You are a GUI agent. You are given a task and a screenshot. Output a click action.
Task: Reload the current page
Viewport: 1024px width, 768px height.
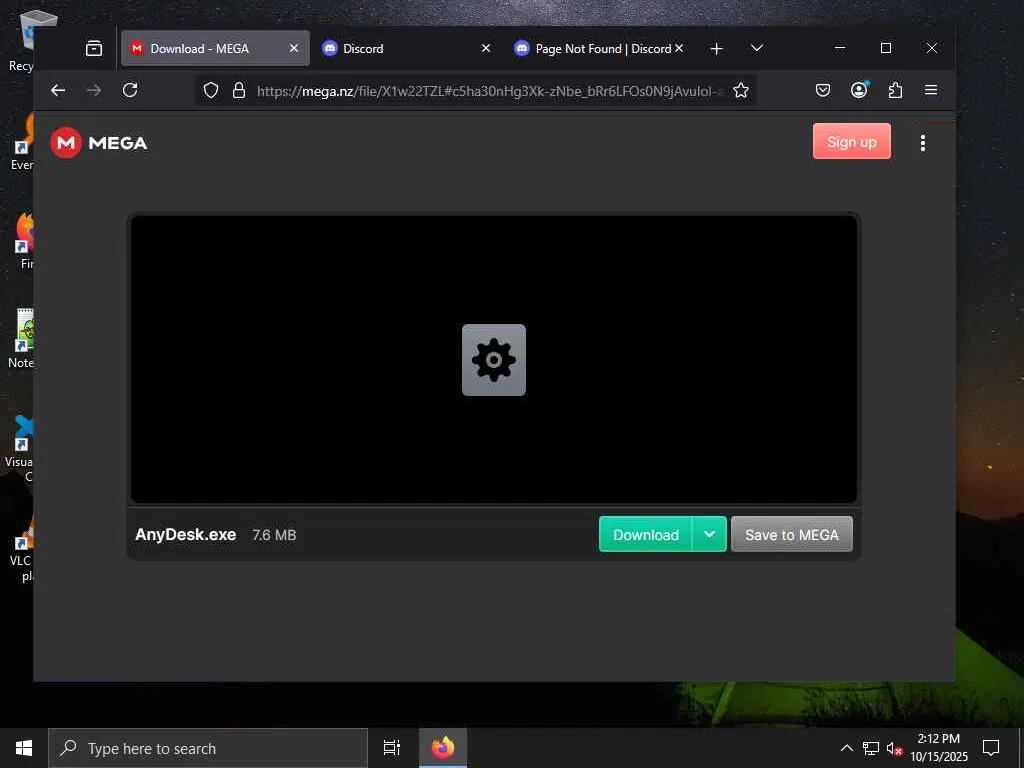pyautogui.click(x=130, y=90)
